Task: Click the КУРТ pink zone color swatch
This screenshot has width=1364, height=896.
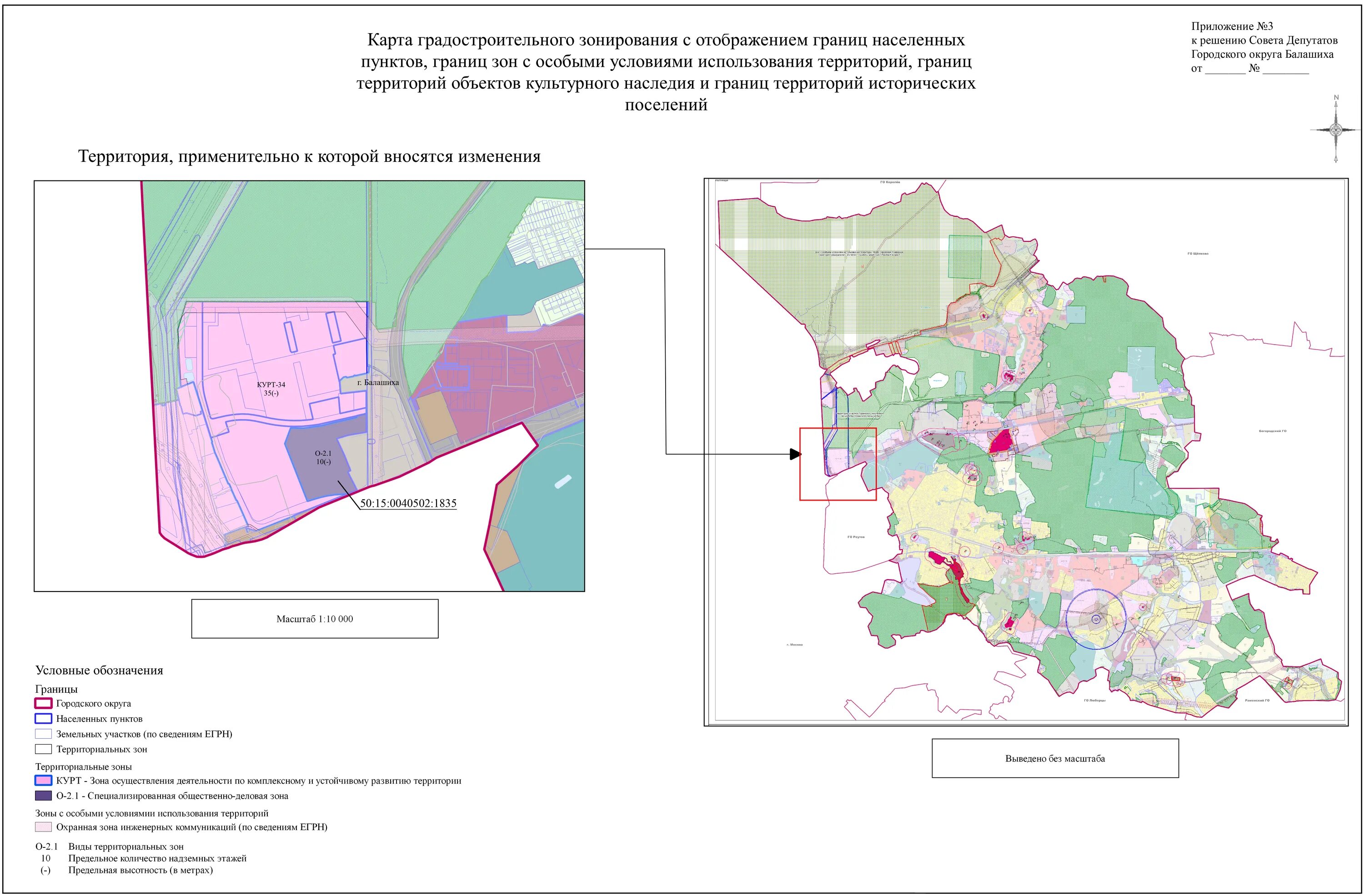Action: 44,780
